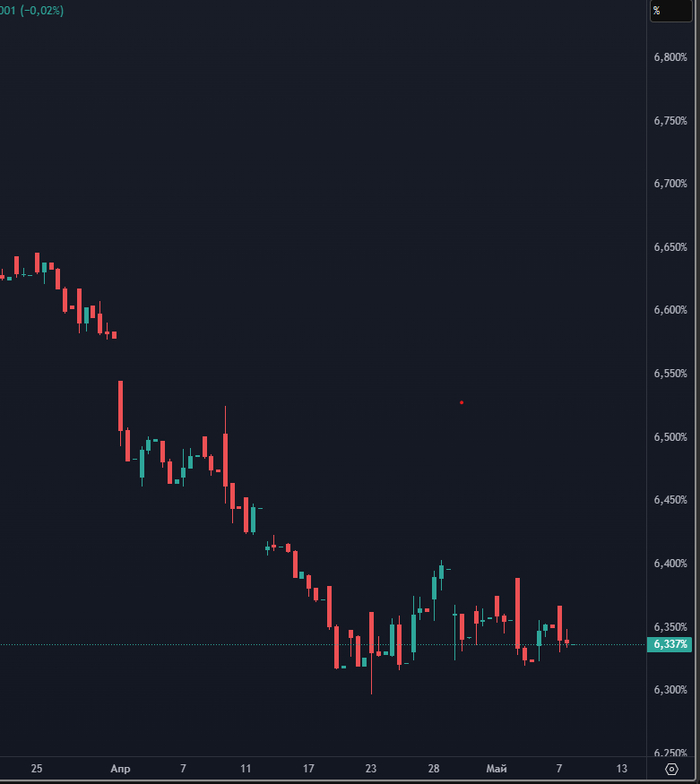This screenshot has width=700, height=784.
Task: Click the date 25 on time axis
Action: 37,768
